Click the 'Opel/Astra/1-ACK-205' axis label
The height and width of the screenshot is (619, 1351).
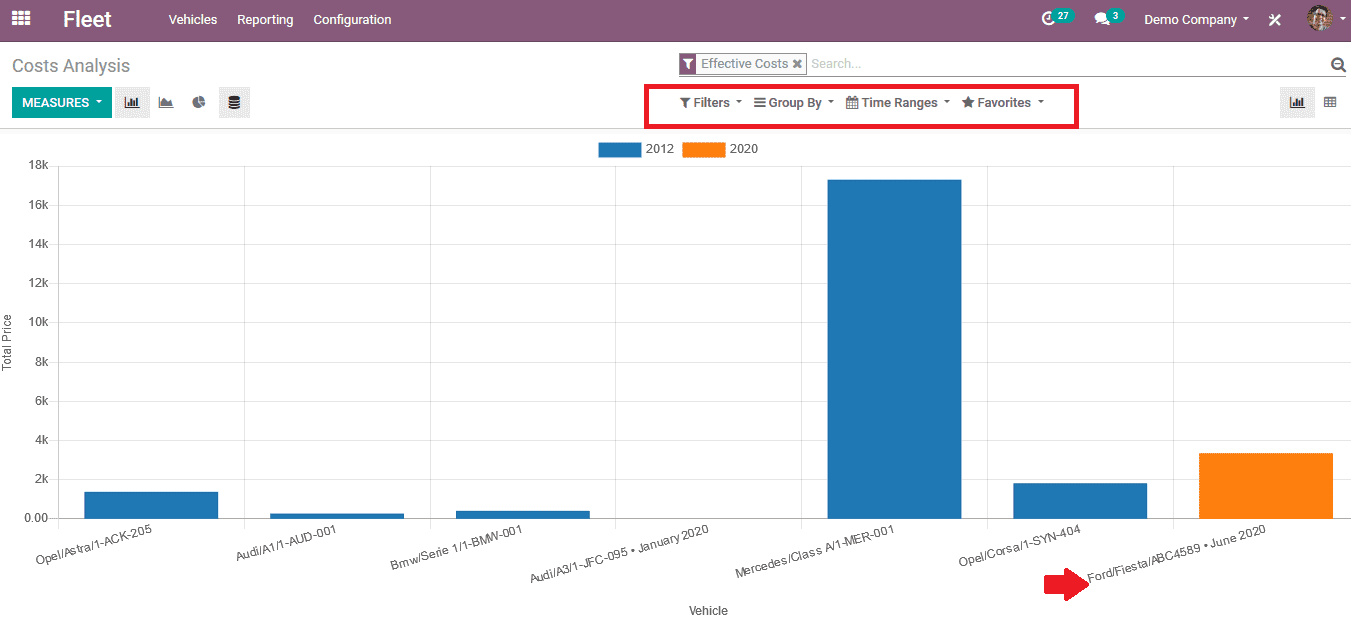(94, 544)
